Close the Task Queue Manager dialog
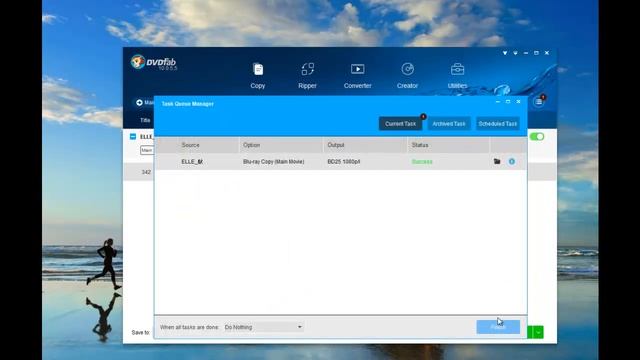Screen dimensions: 640x360 click(x=518, y=102)
